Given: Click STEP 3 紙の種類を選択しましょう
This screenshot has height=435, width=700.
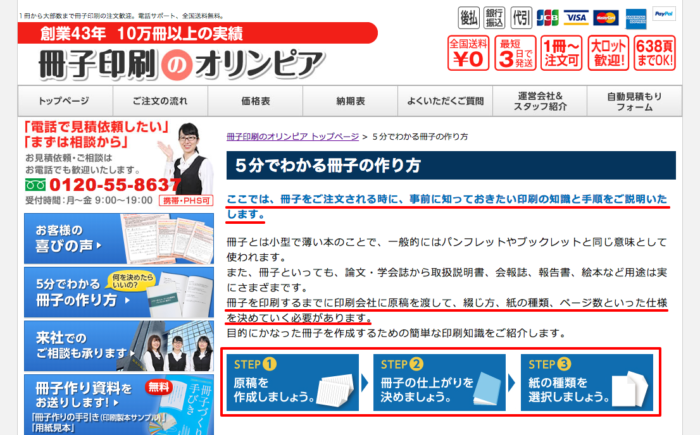Looking at the screenshot, I should pos(587,382).
